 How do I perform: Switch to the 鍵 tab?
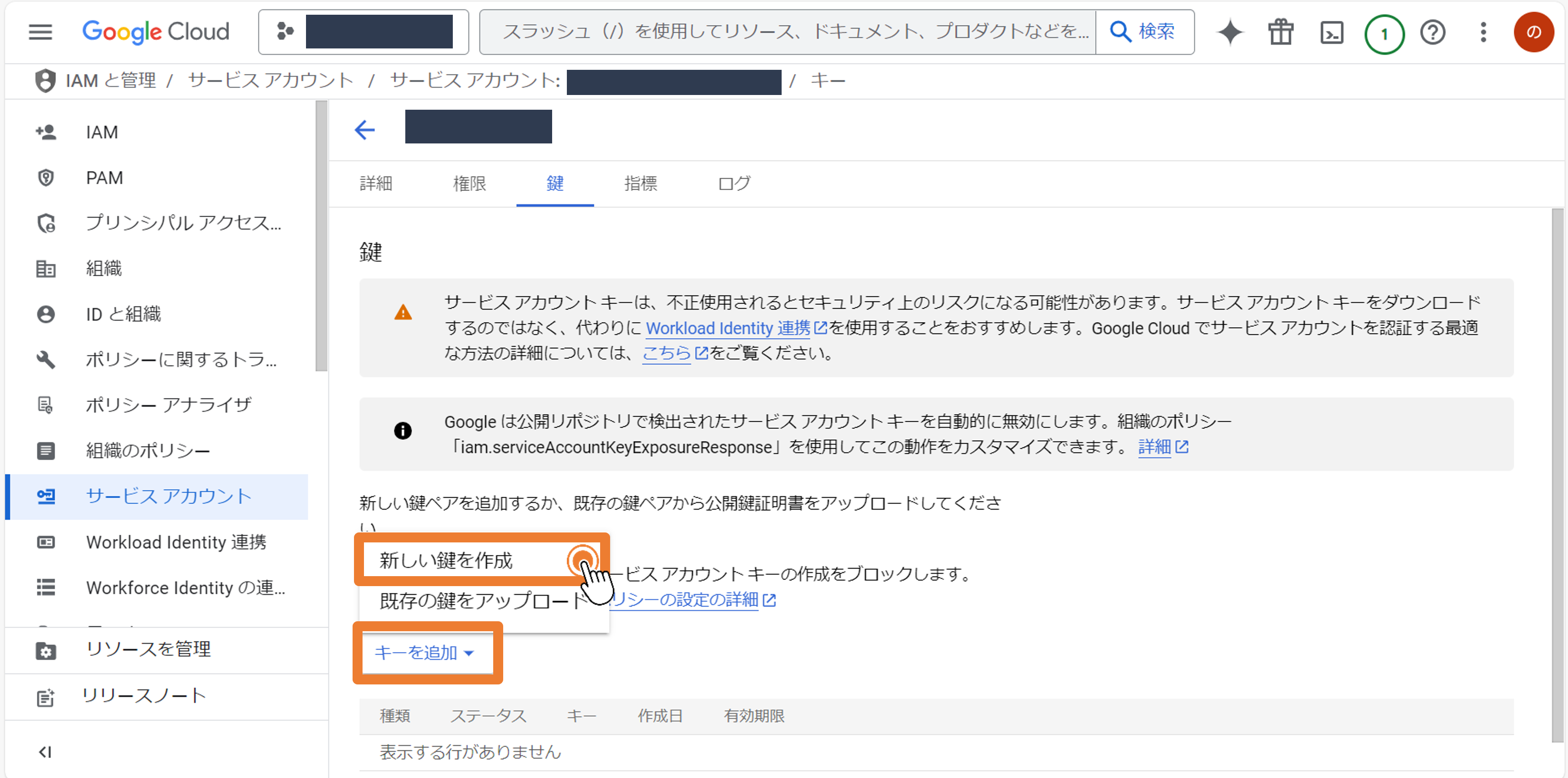pyautogui.click(x=555, y=183)
